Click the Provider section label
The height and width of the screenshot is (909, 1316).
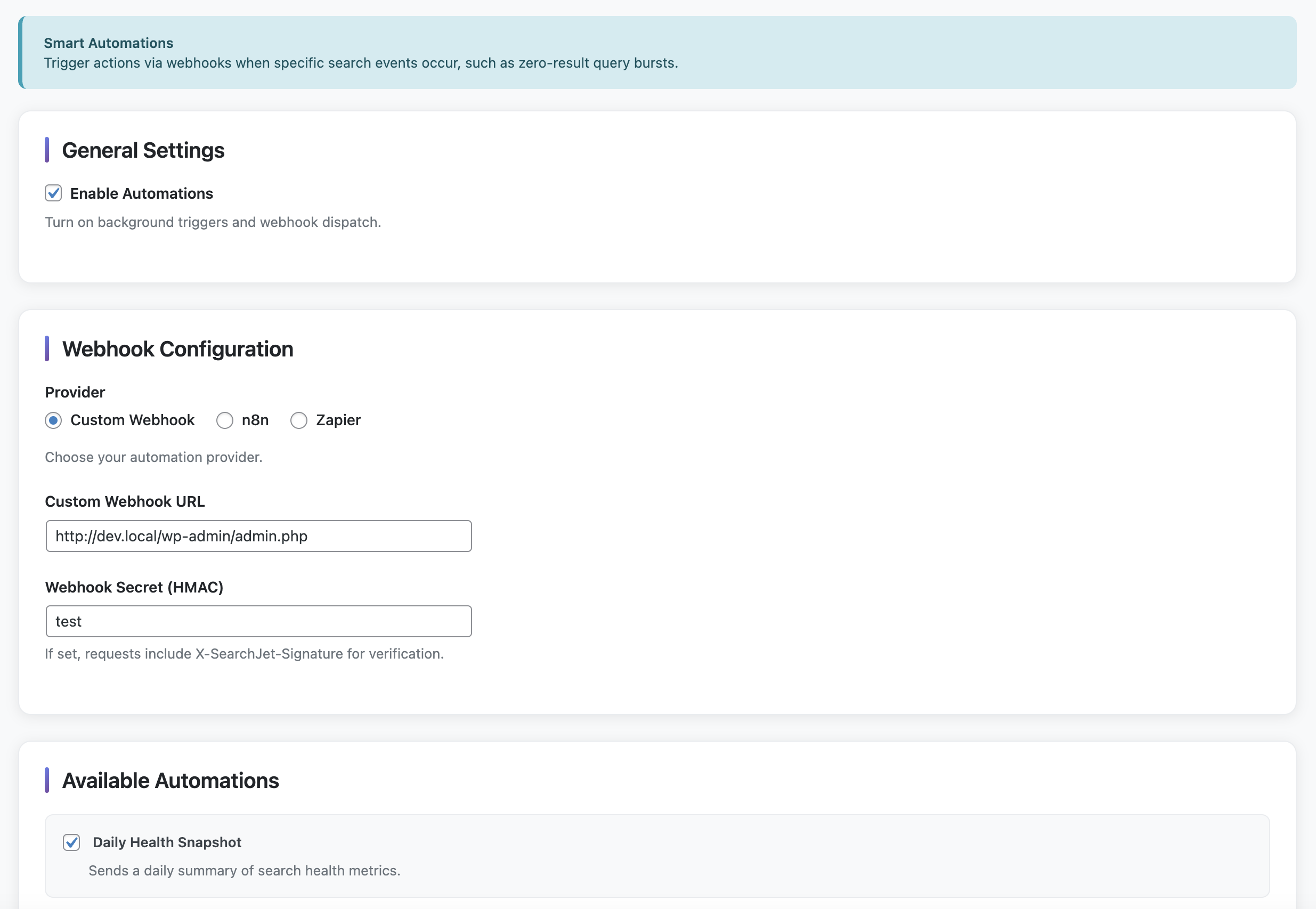tap(75, 392)
